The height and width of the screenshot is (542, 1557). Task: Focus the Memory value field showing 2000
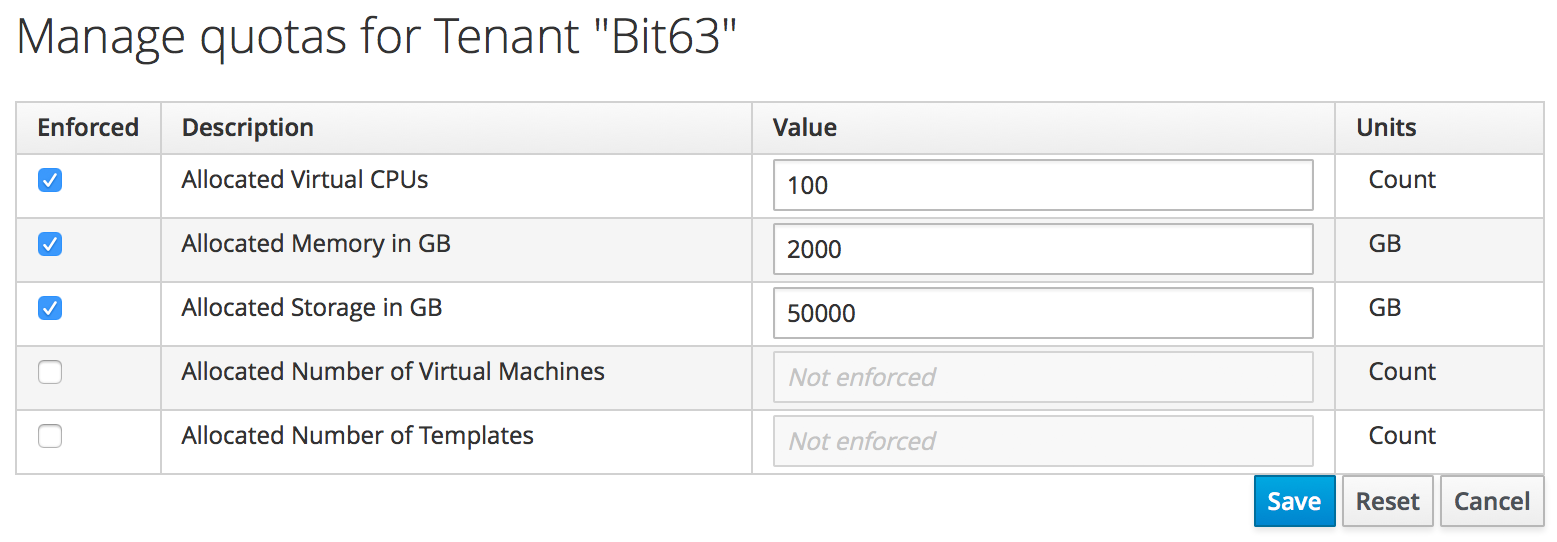[1042, 249]
